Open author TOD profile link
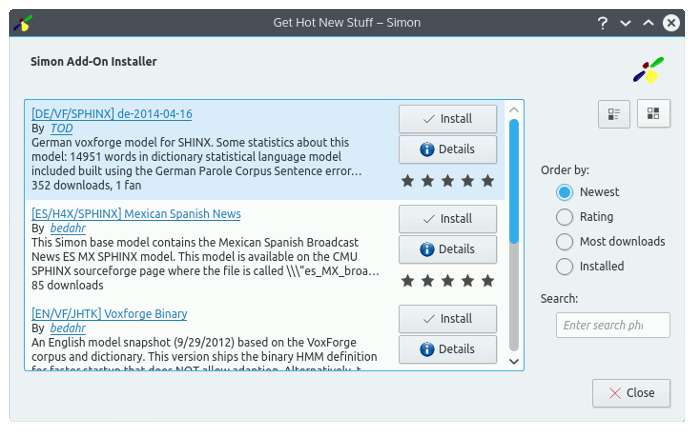Viewport: 700px width, 437px height. pyautogui.click(x=61, y=128)
